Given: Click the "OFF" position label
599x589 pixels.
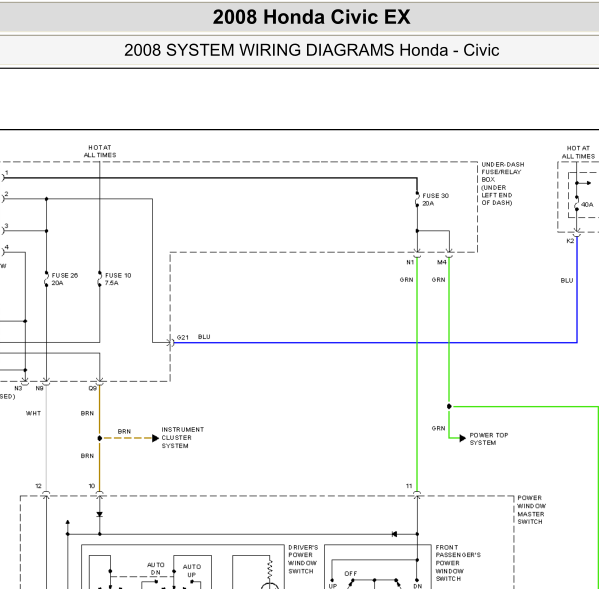Looking at the screenshot, I should [x=351, y=574].
